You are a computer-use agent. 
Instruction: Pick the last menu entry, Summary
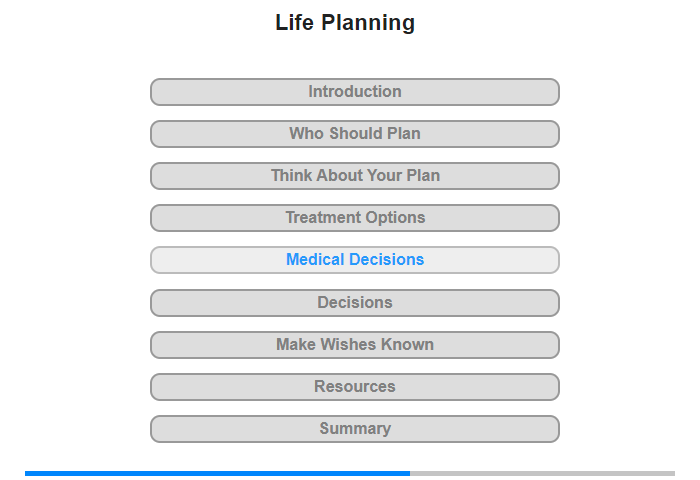point(354,429)
